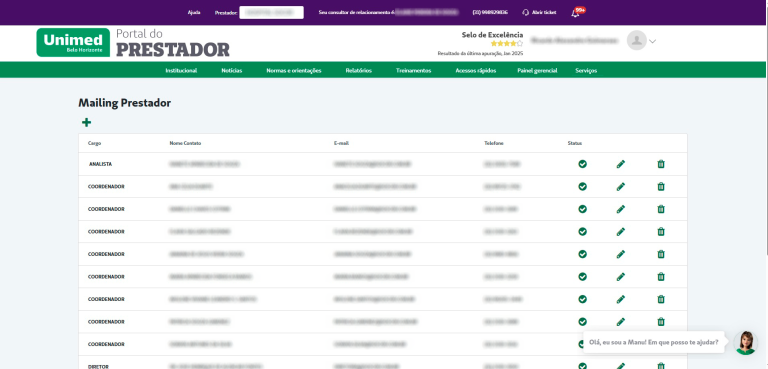Add a new mailing contact with plus icon
Viewport: 768px width, 369px height.
[86, 123]
